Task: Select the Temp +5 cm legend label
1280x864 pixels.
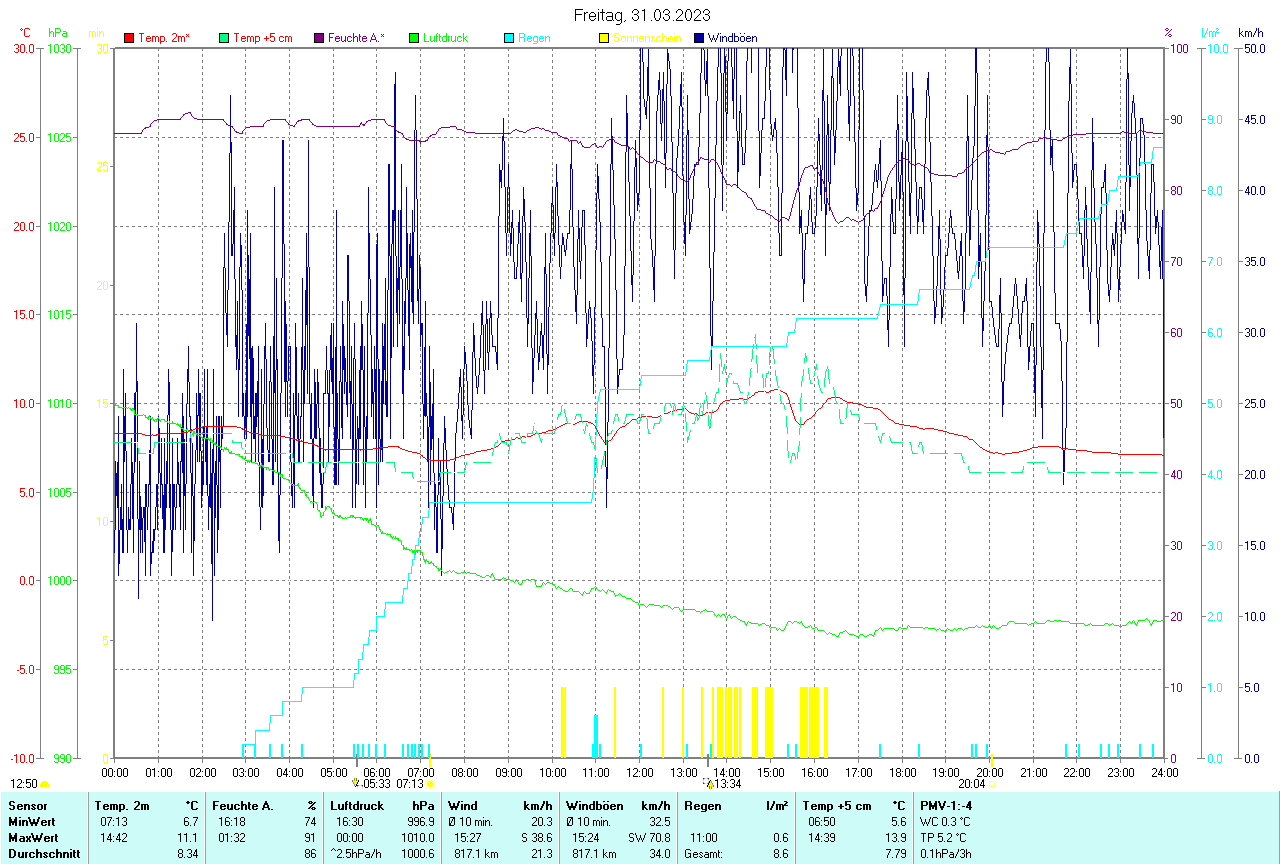Action: pyautogui.click(x=262, y=38)
